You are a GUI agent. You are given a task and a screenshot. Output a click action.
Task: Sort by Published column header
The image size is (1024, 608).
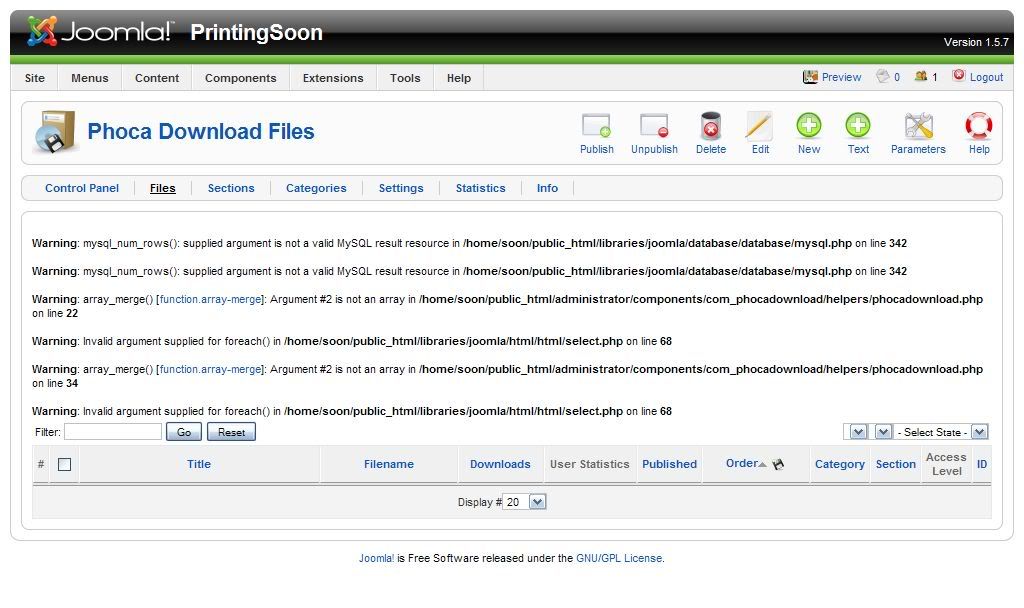(669, 464)
